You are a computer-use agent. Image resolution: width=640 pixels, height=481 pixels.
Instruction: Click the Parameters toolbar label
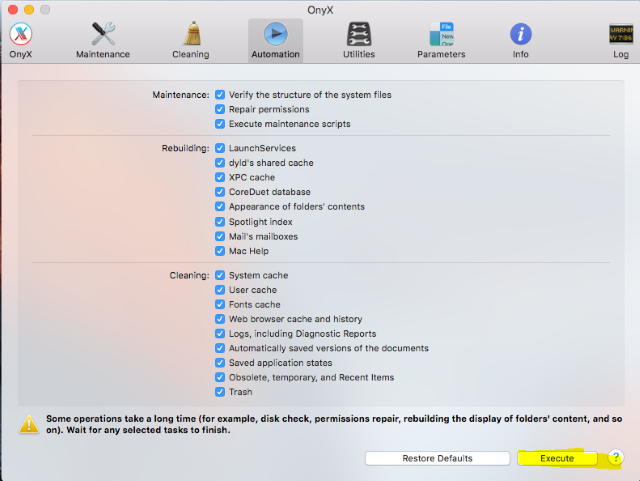pos(441,54)
